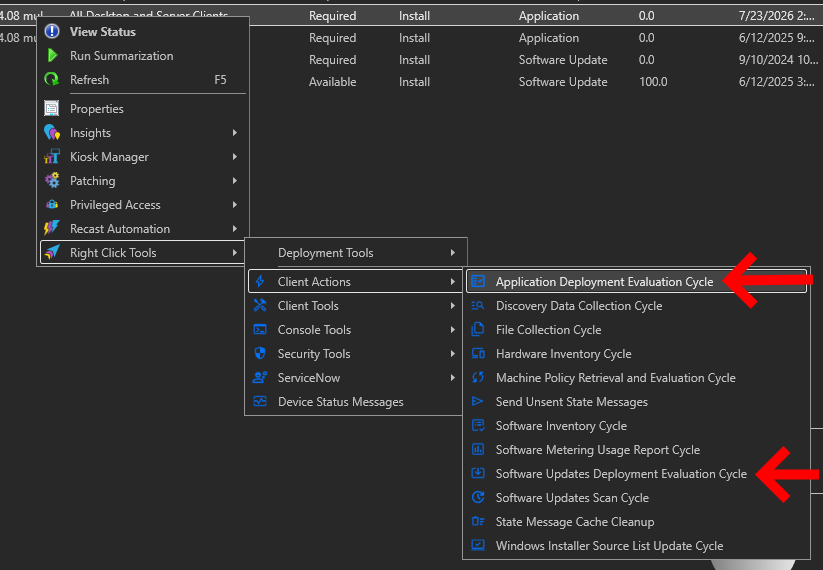The image size is (823, 570).
Task: Click the Security Tools shield icon
Action: point(260,353)
